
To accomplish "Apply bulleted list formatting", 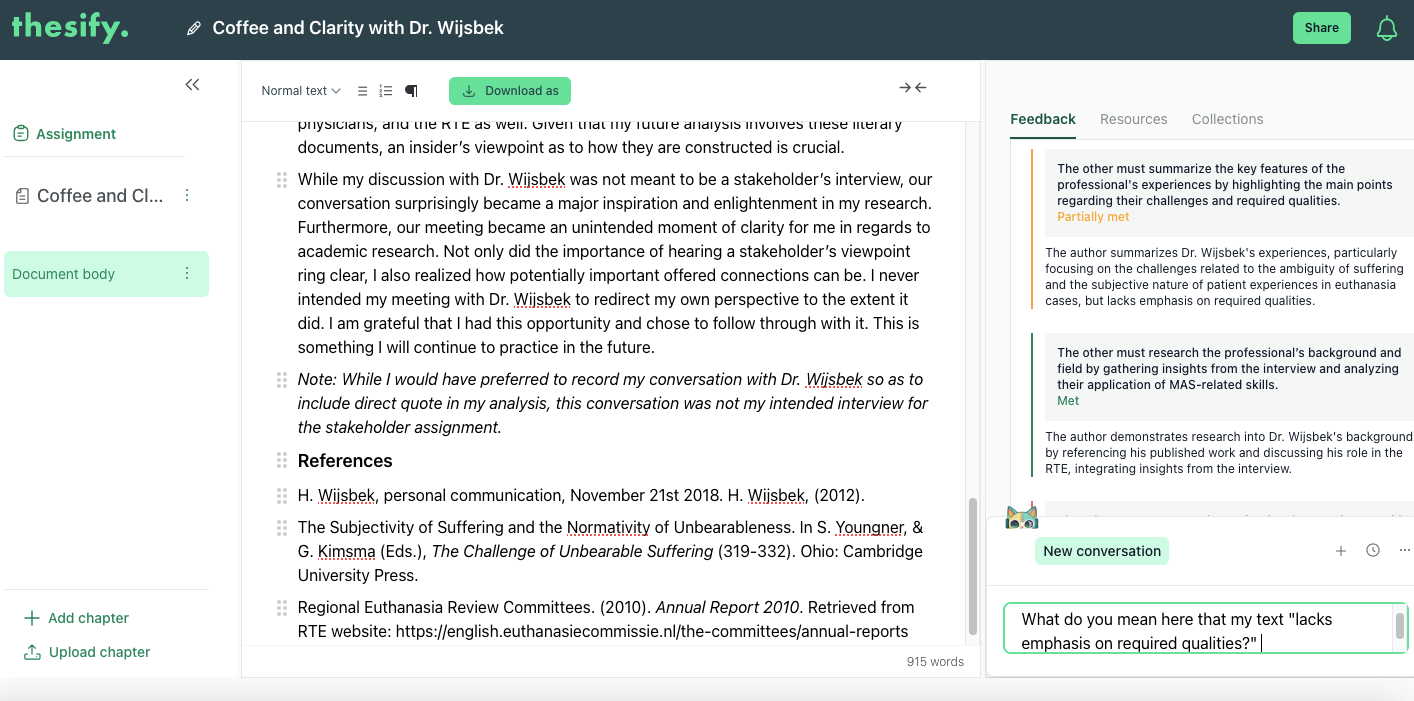I will tap(363, 91).
